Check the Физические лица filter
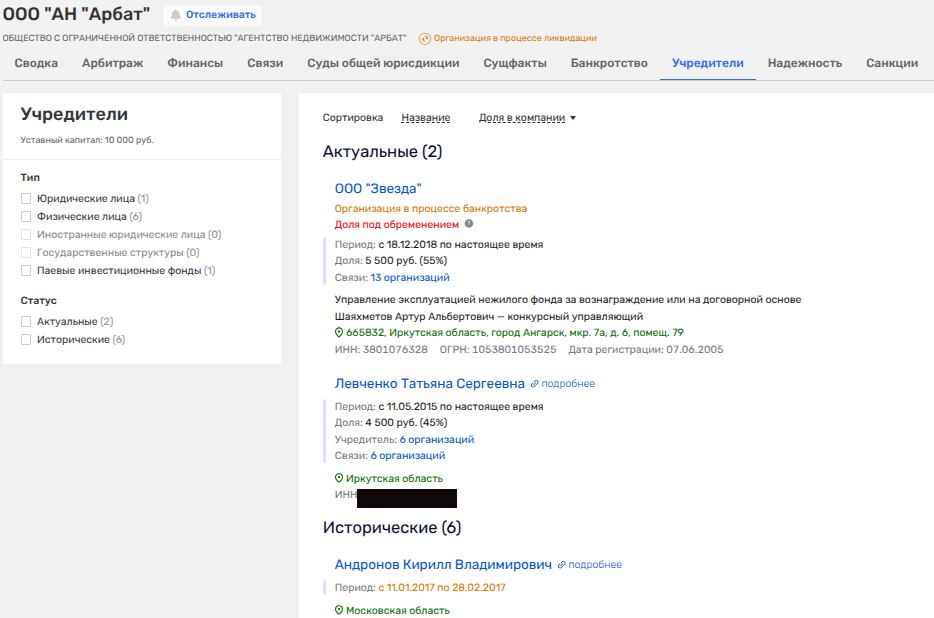 point(27,216)
